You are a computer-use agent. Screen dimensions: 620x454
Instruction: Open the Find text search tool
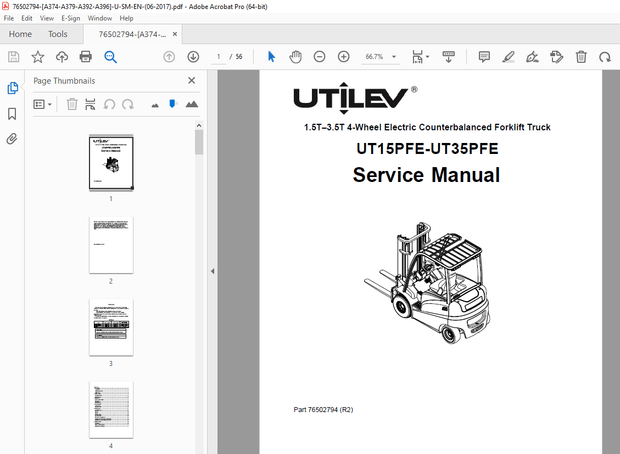(110, 57)
